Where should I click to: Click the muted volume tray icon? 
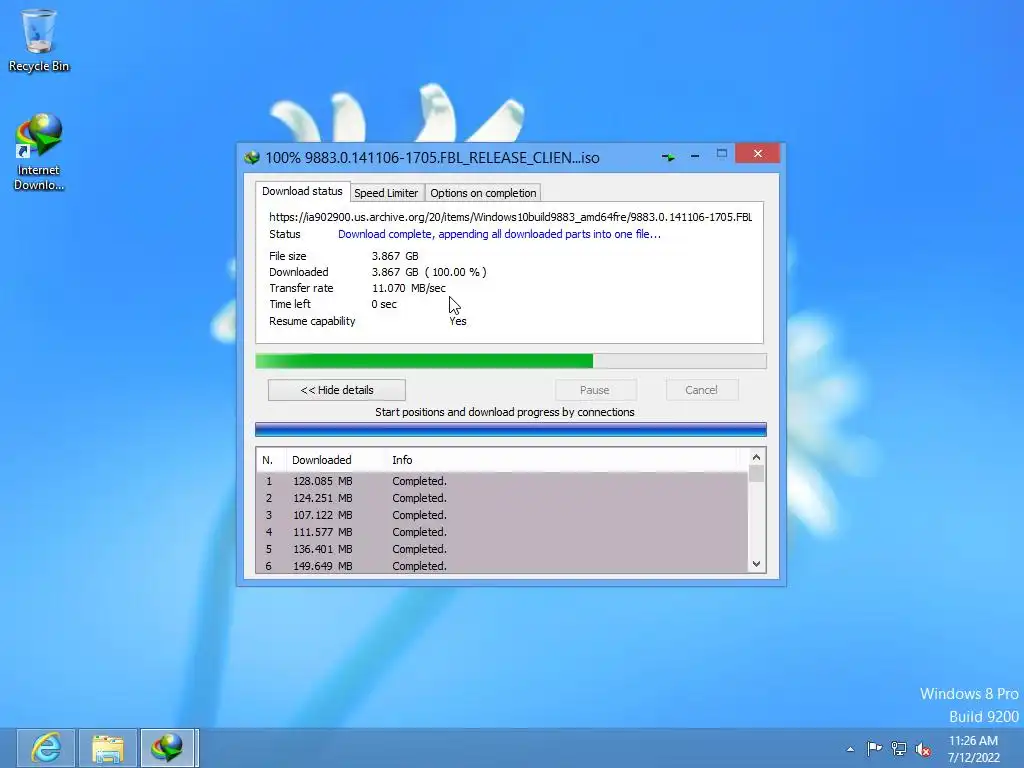pyautogui.click(x=923, y=749)
